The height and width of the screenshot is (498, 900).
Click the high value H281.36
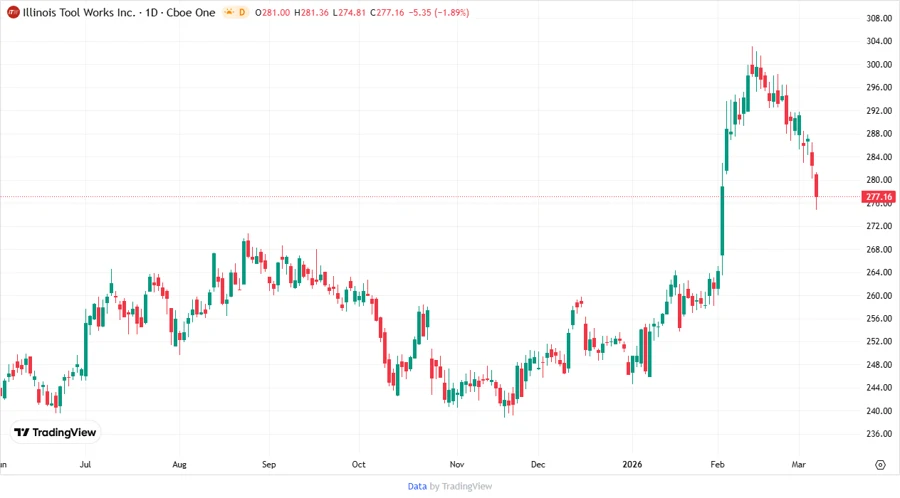[311, 12]
